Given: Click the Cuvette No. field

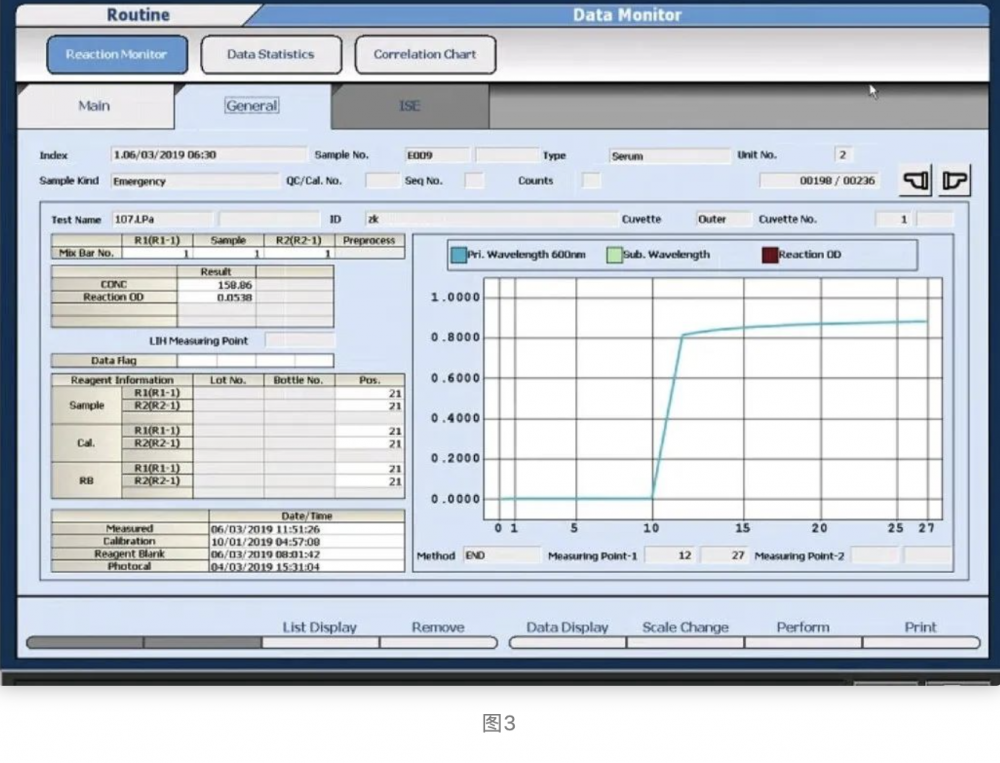Looking at the screenshot, I should [x=895, y=219].
